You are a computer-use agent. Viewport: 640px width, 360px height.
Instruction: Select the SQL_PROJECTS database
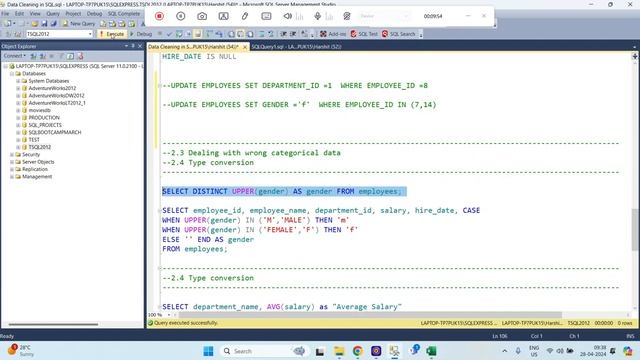point(45,125)
